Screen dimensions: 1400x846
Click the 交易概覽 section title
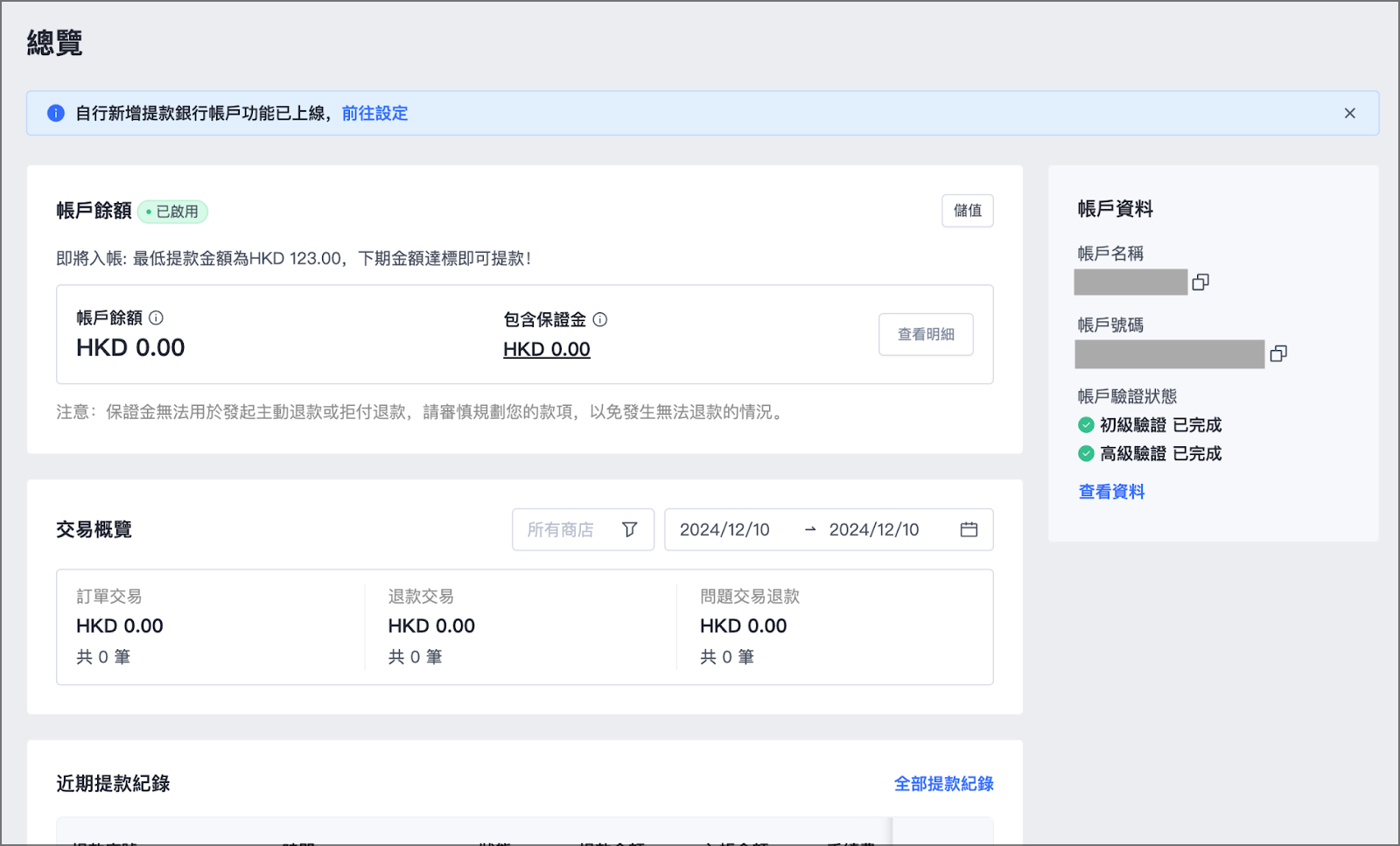[94, 529]
